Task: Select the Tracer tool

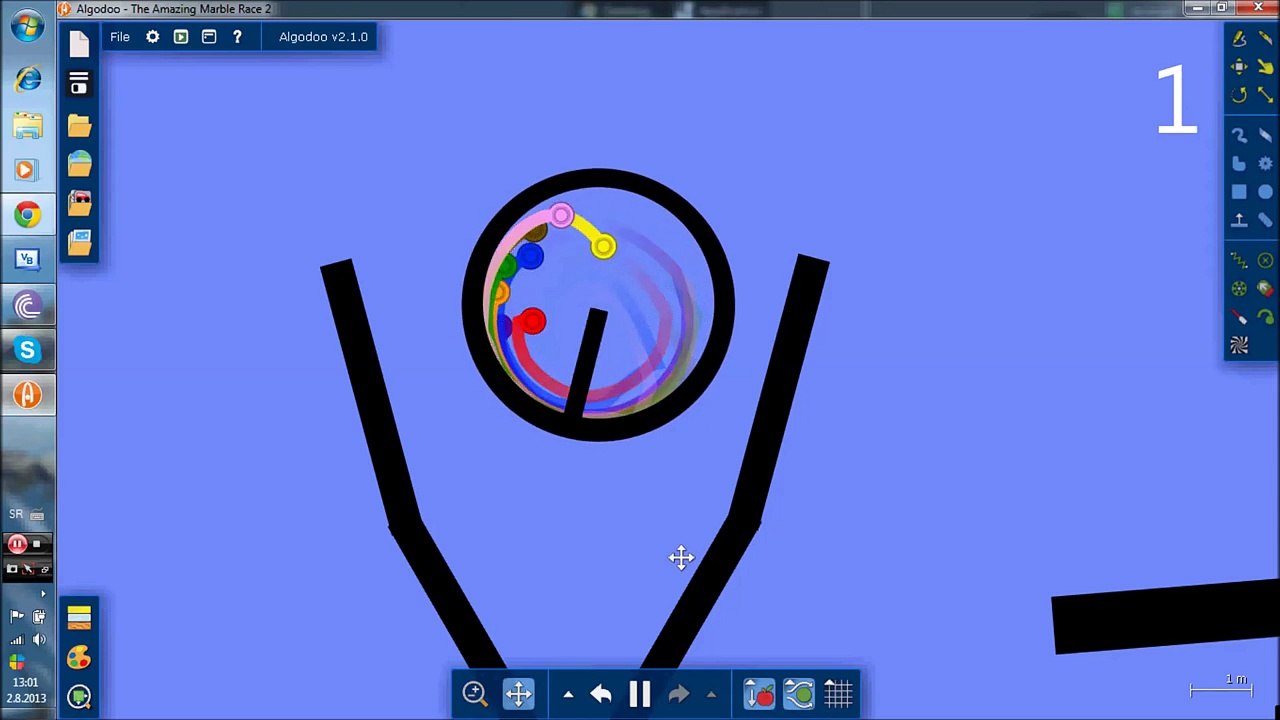Action: click(x=1265, y=317)
